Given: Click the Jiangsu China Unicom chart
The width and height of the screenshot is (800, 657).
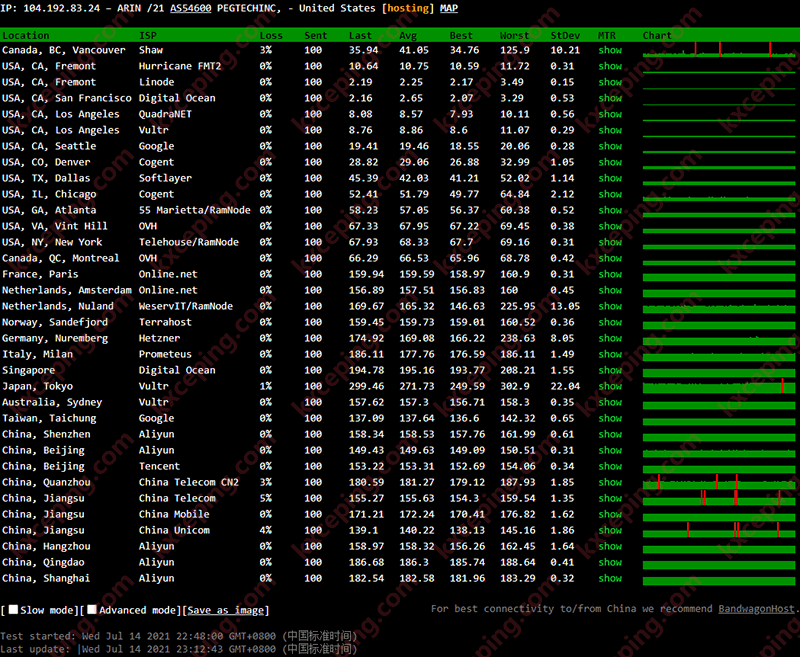Looking at the screenshot, I should tap(719, 530).
